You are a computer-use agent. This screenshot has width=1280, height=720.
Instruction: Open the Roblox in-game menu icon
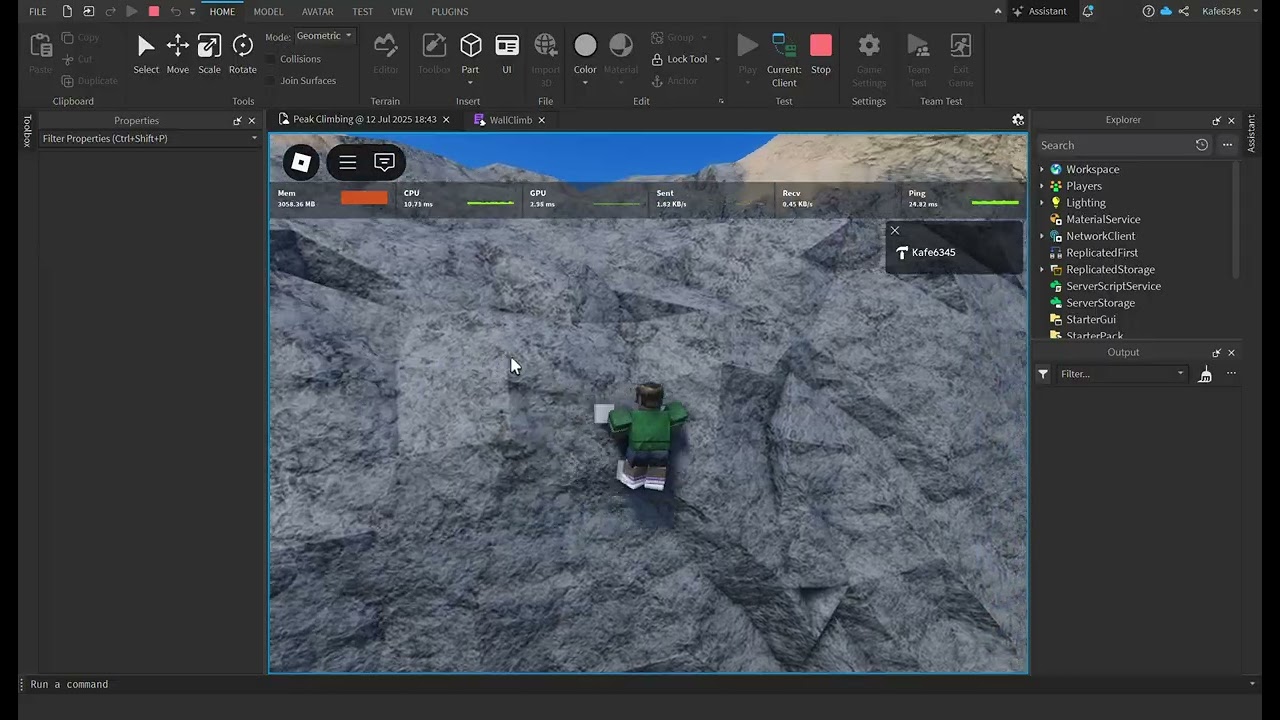pos(301,162)
